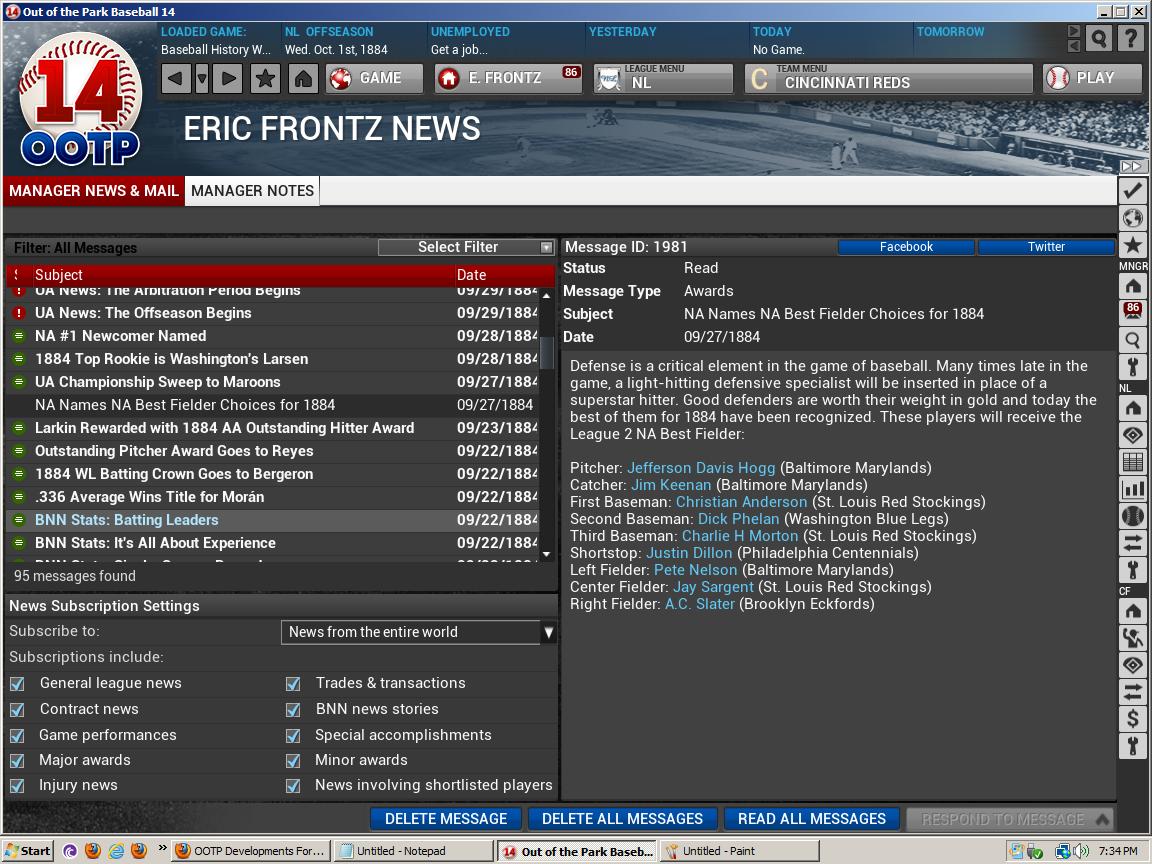
Task: Click the Delete Message button
Action: pyautogui.click(x=446, y=819)
